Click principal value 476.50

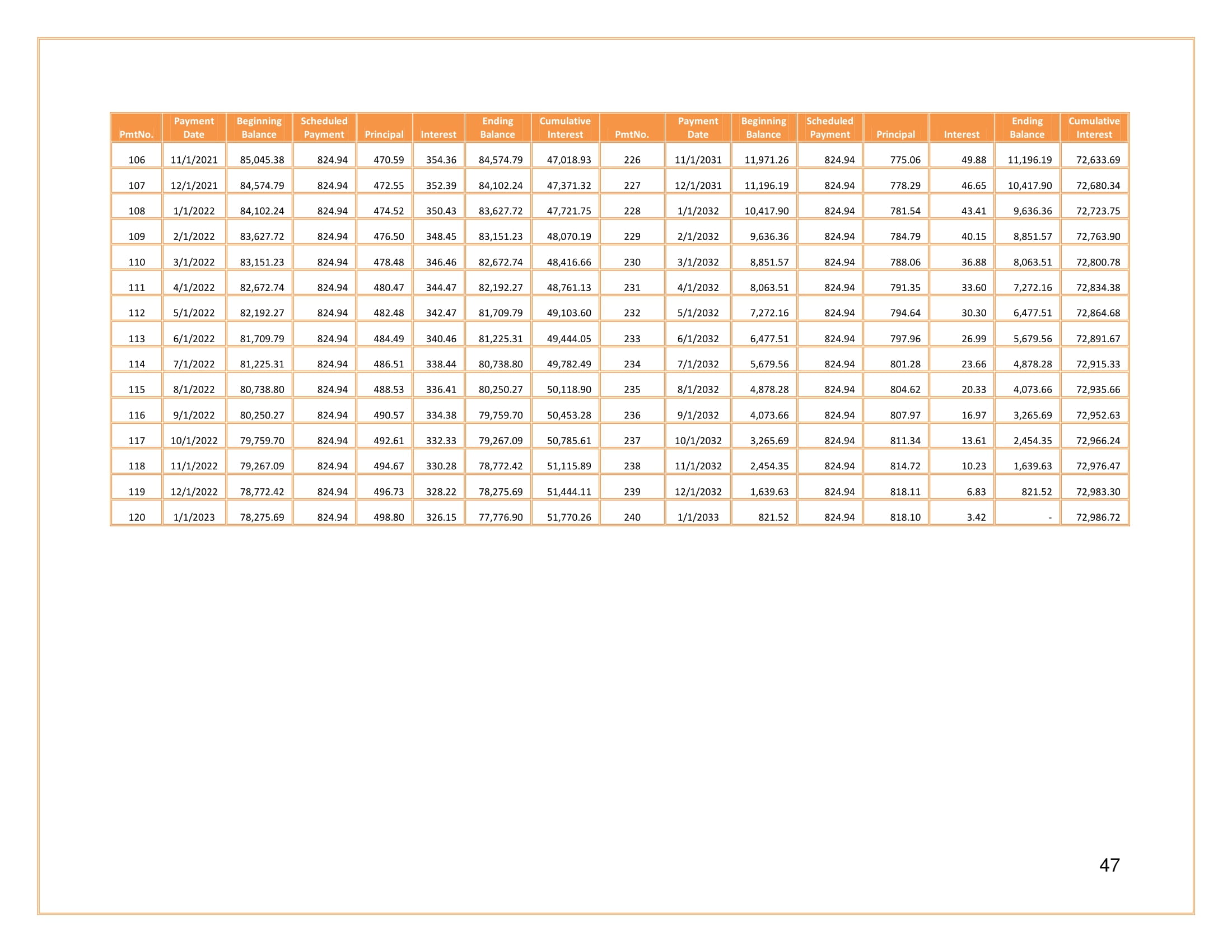click(x=389, y=236)
